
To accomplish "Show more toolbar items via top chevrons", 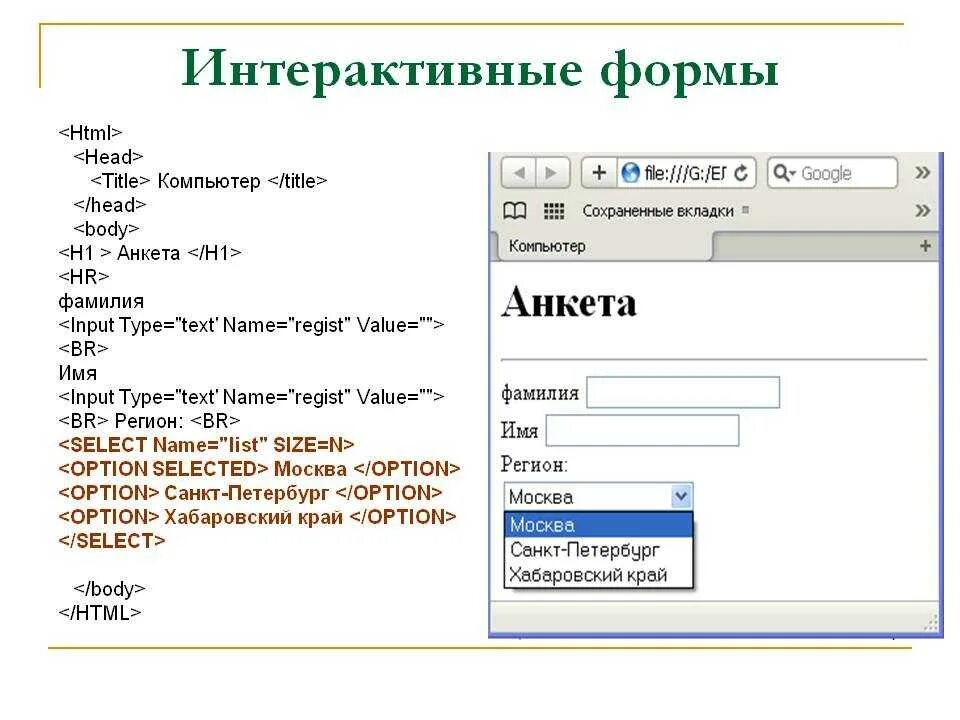I will [923, 173].
